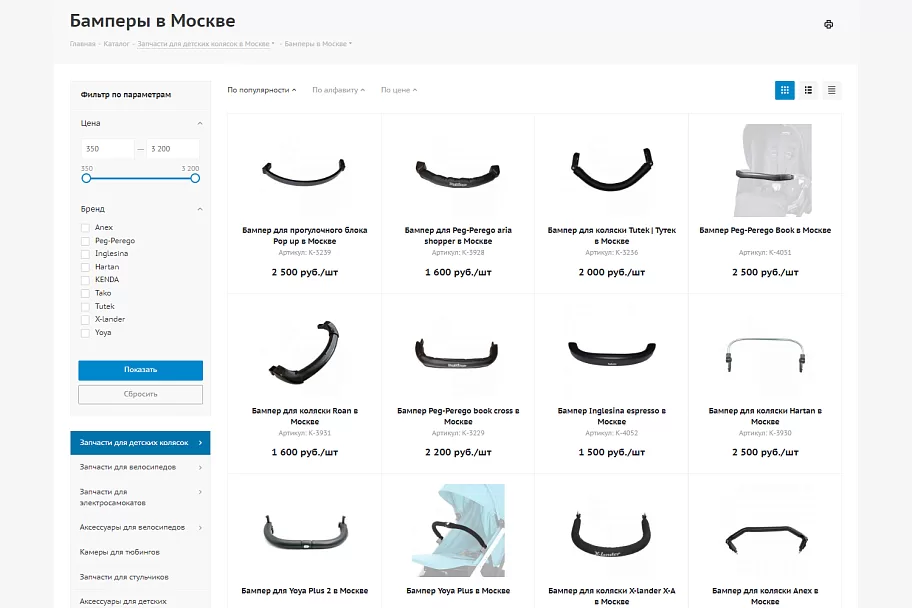
Task: Open Бампер для коляски Hartan link
Action: pos(765,416)
